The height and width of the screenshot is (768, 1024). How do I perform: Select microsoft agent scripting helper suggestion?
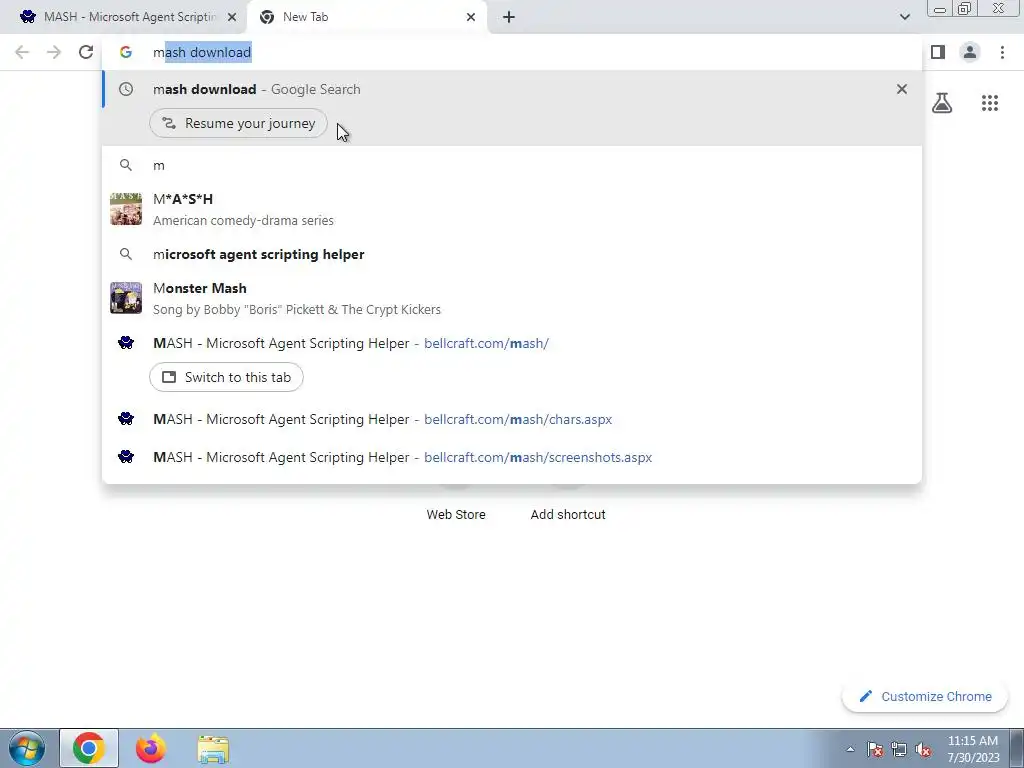pos(512,254)
